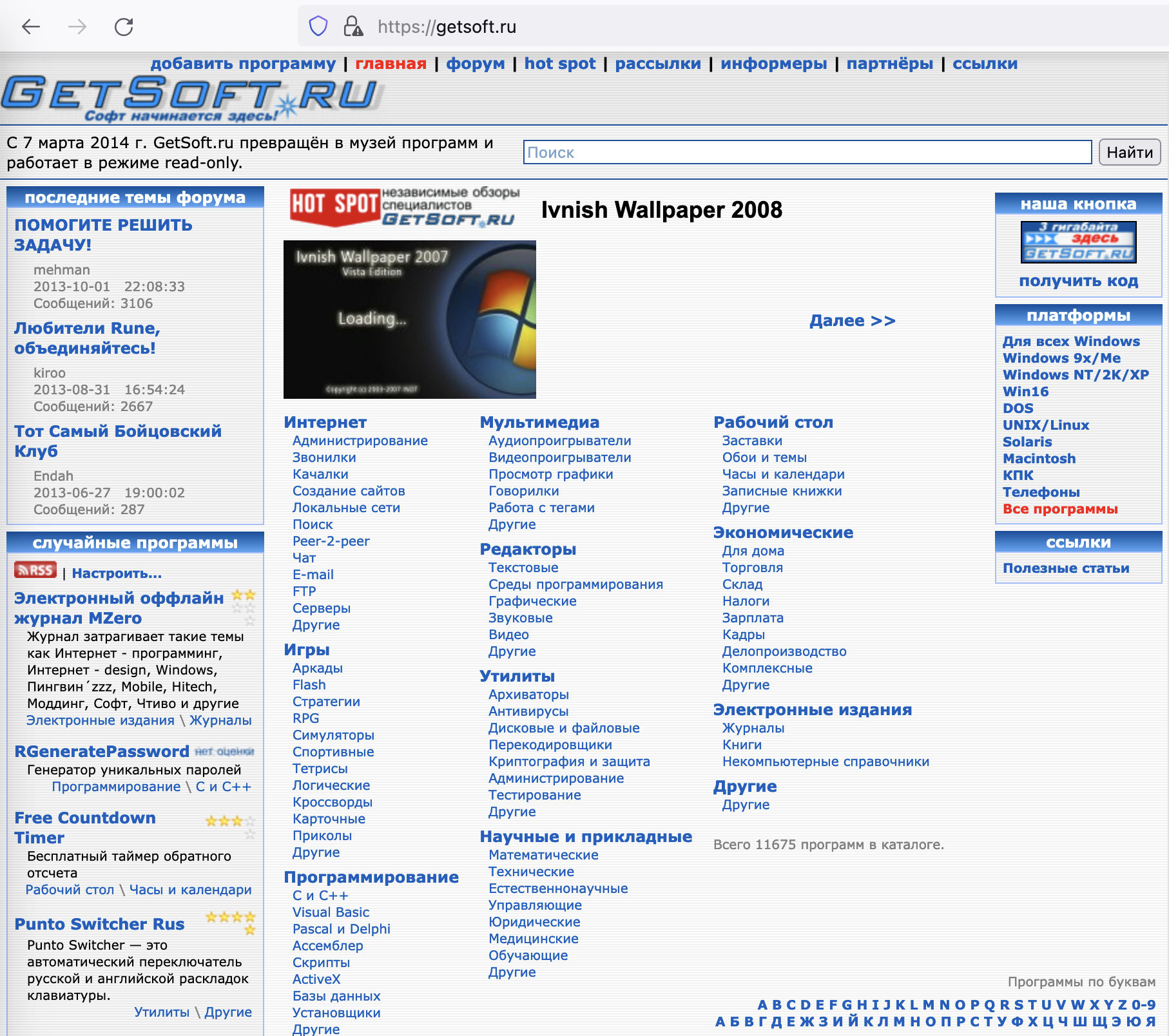Open Аудиопроигрыватели subcategory
The width and height of the screenshot is (1169, 1036).
coord(559,441)
